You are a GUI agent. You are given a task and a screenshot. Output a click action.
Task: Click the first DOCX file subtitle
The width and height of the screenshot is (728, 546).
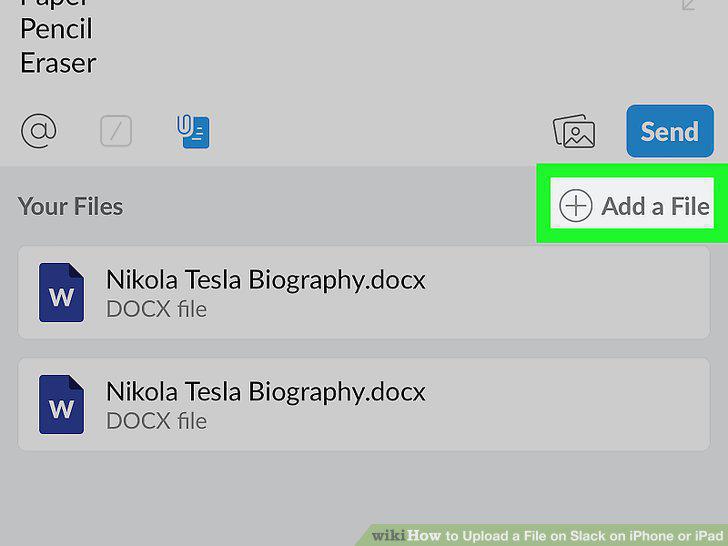pyautogui.click(x=156, y=309)
